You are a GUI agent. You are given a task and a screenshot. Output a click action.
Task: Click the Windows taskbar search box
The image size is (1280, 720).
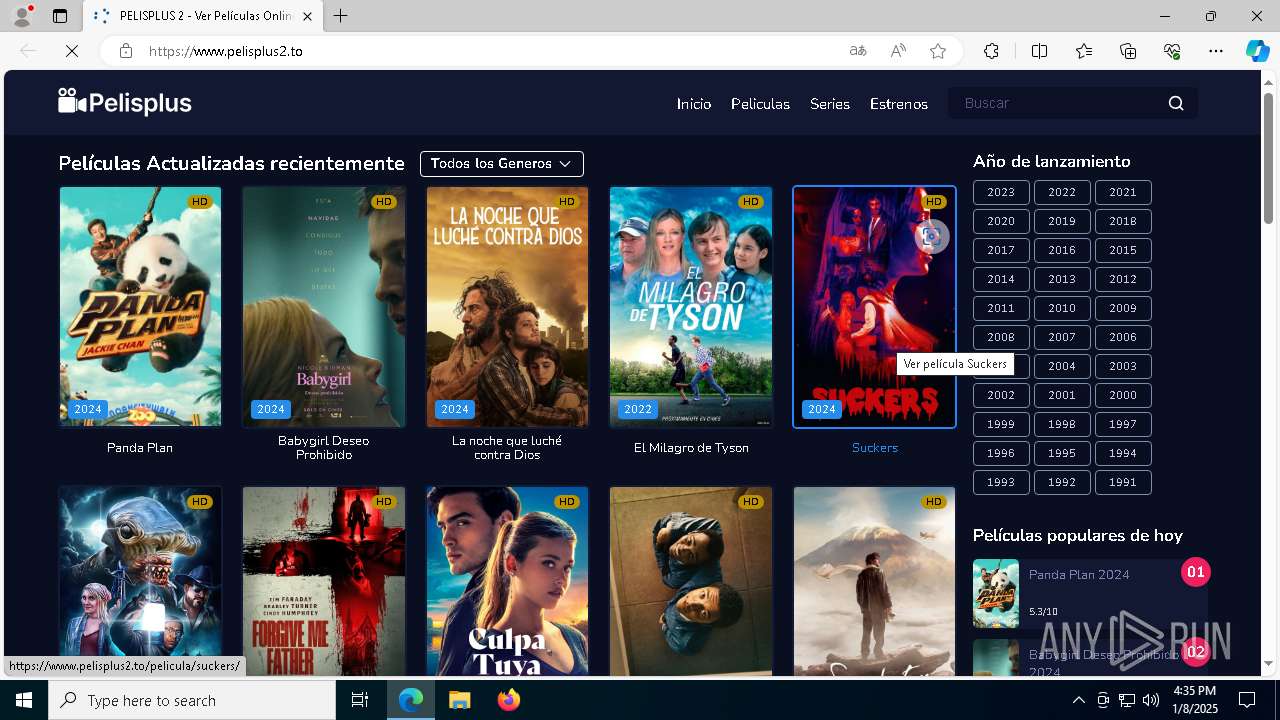pos(192,700)
